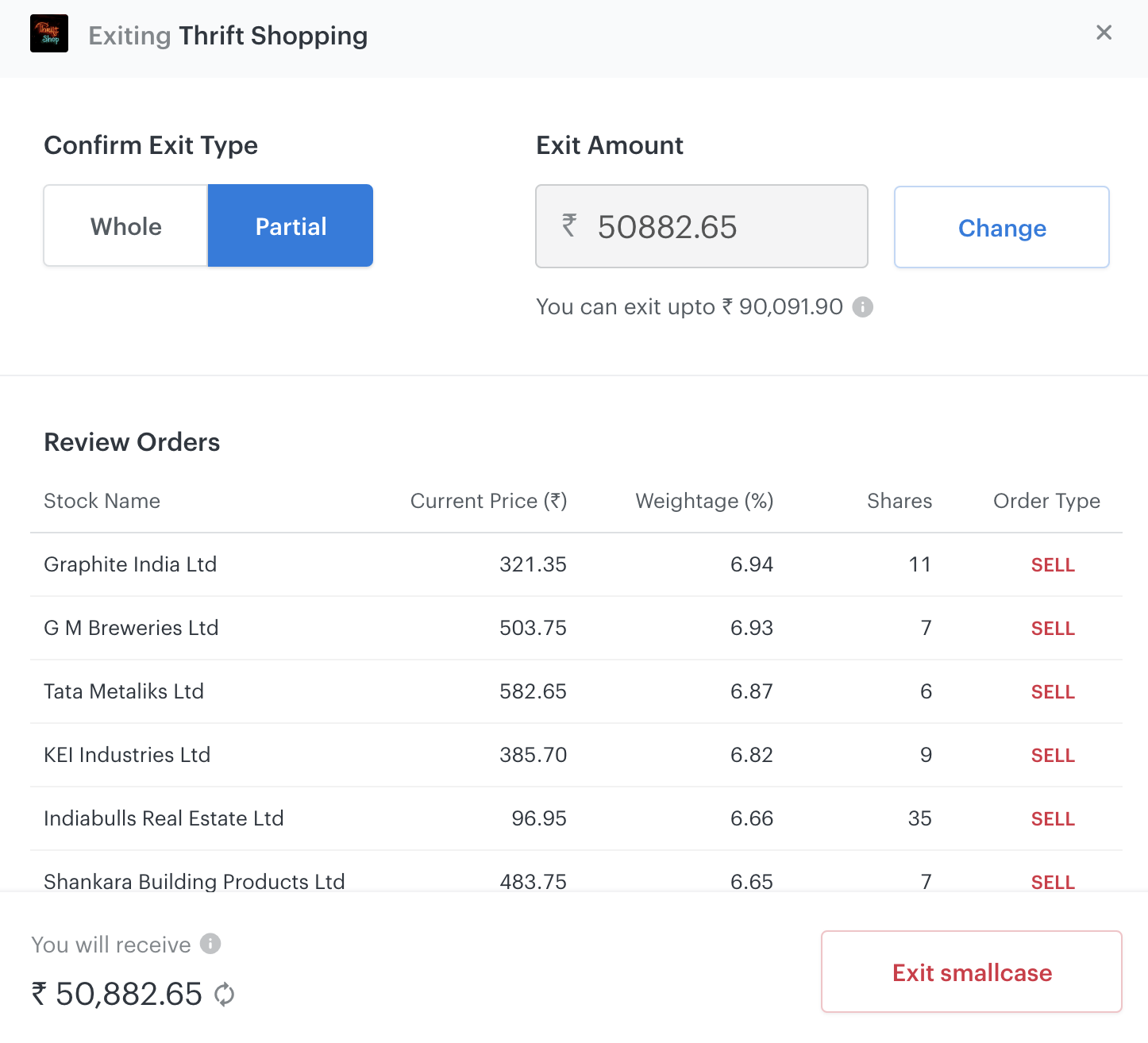1148x1043 pixels.
Task: Click the 6.94 weightage value
Action: coord(751,564)
